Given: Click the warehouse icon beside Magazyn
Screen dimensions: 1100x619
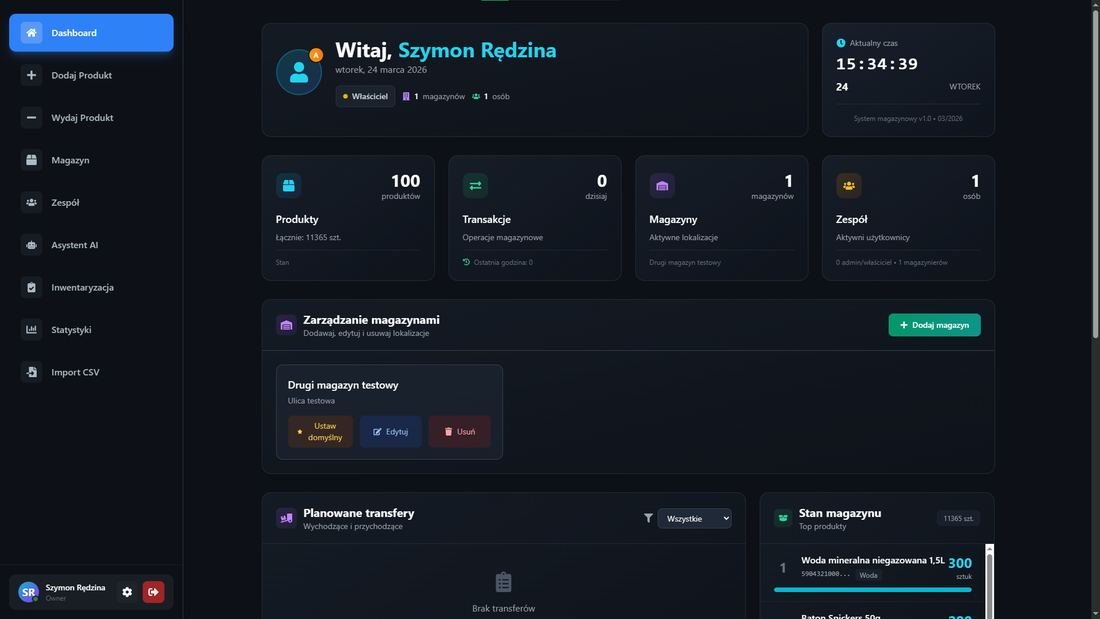Looking at the screenshot, I should 31,160.
